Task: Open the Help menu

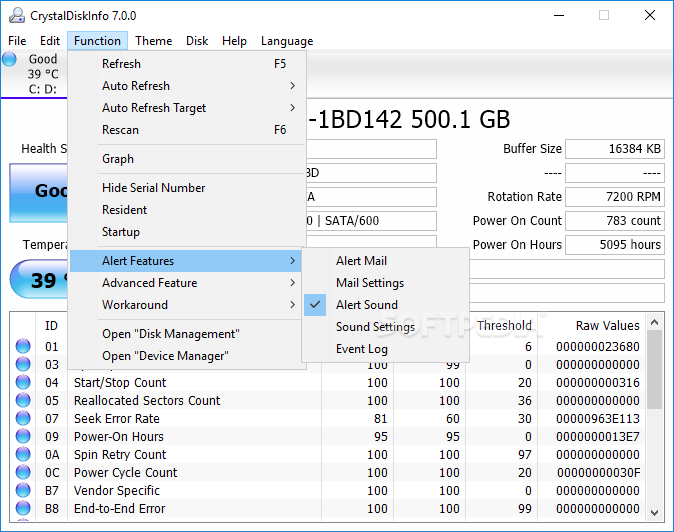Action: pos(234,41)
